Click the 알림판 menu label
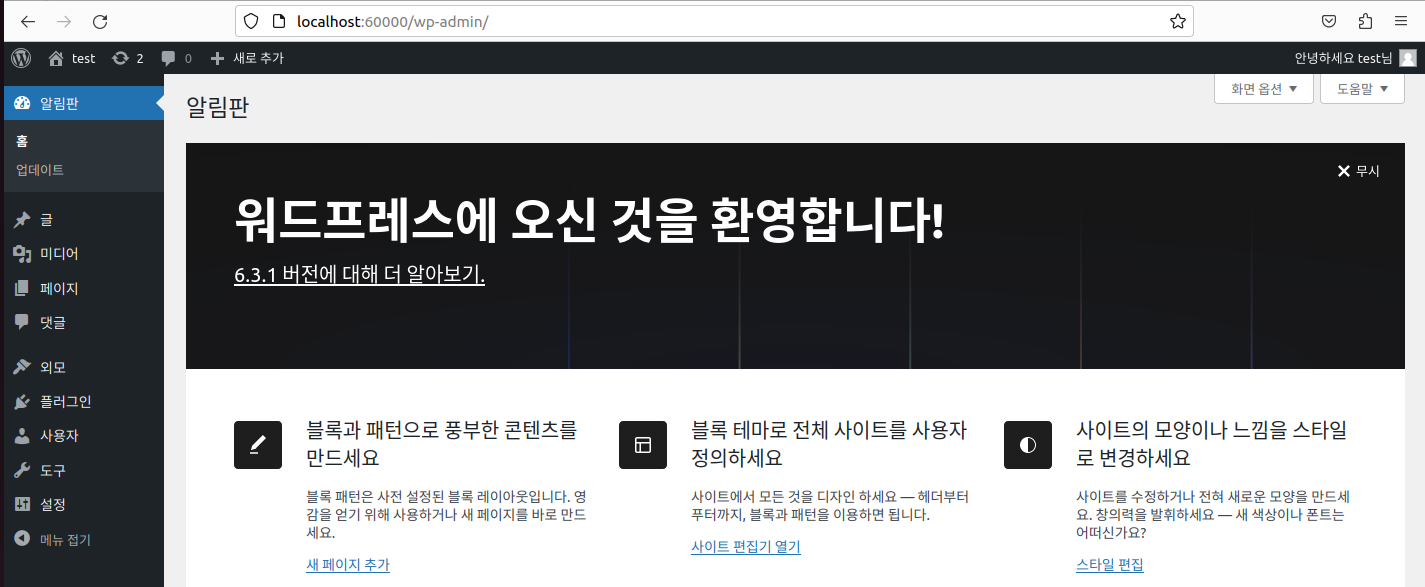 click(59, 103)
